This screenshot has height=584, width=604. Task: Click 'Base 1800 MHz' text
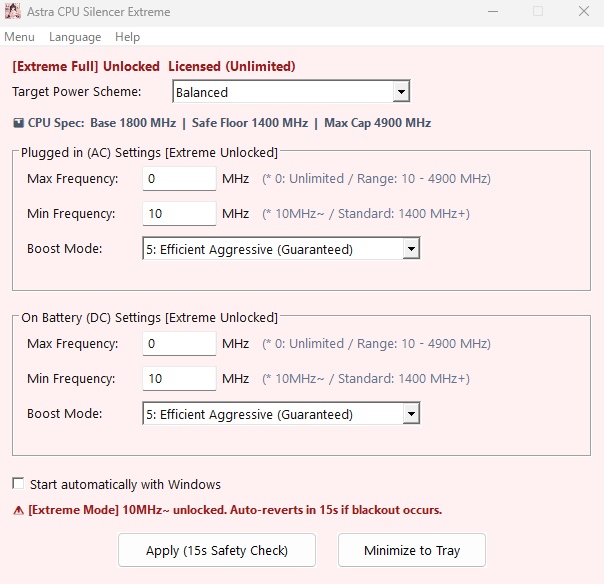(133, 123)
